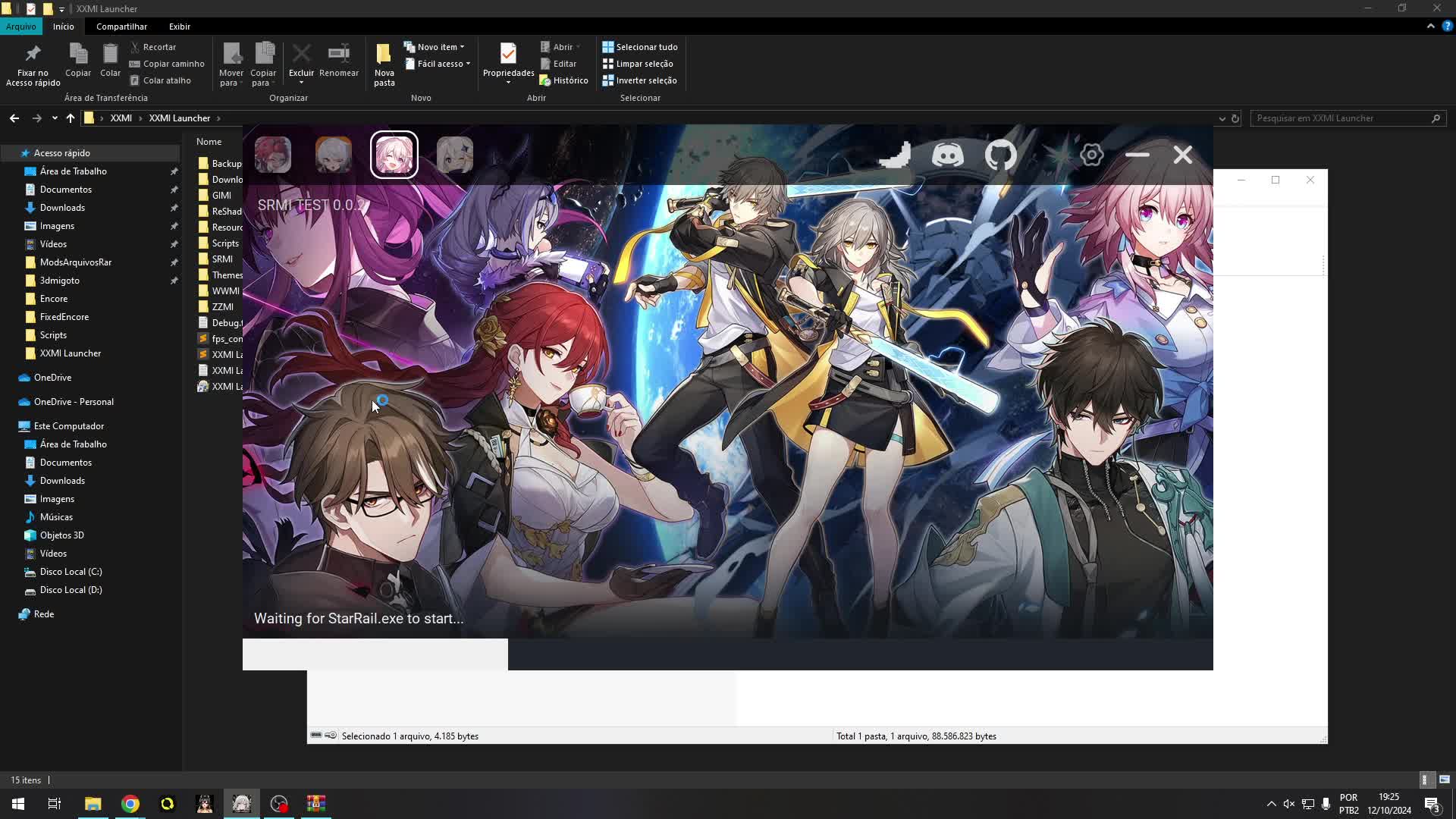Select the orange game icon with white-haired character
Image resolution: width=1456 pixels, height=819 pixels.
[334, 155]
